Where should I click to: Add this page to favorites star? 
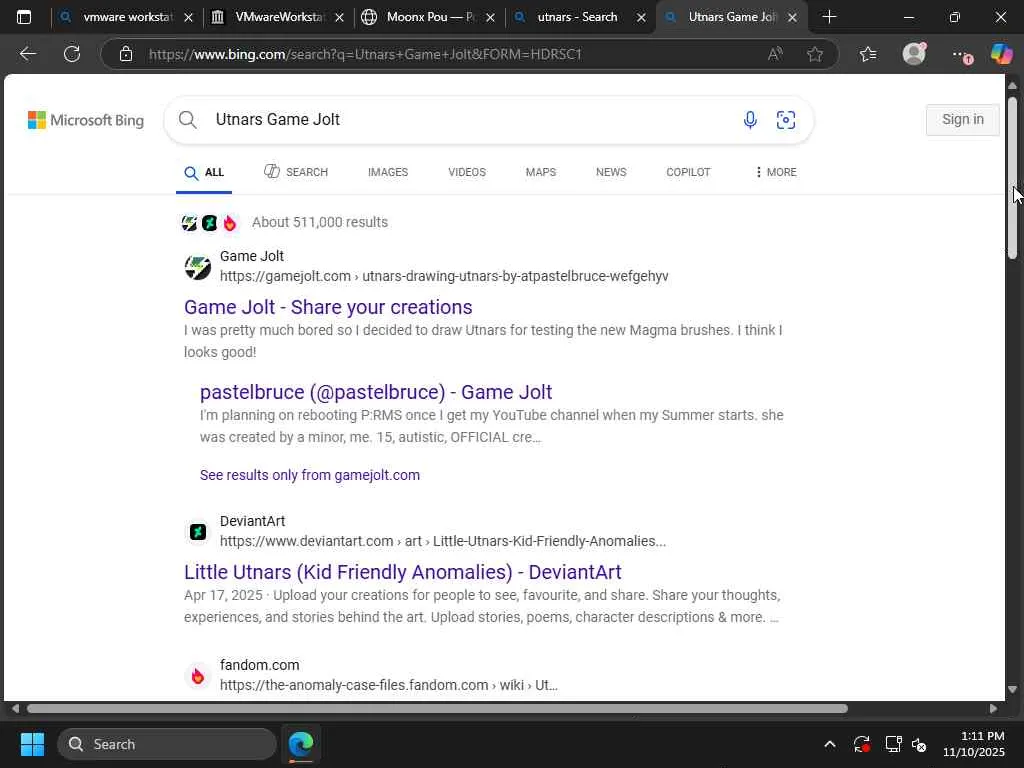point(814,54)
